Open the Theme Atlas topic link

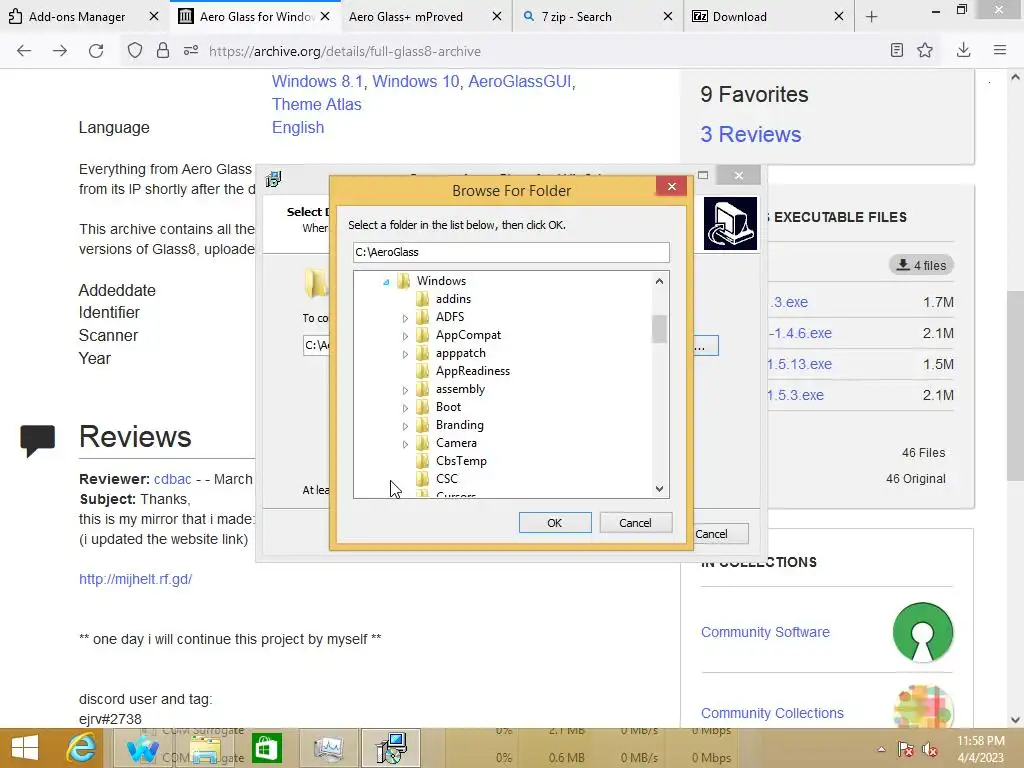pos(316,104)
